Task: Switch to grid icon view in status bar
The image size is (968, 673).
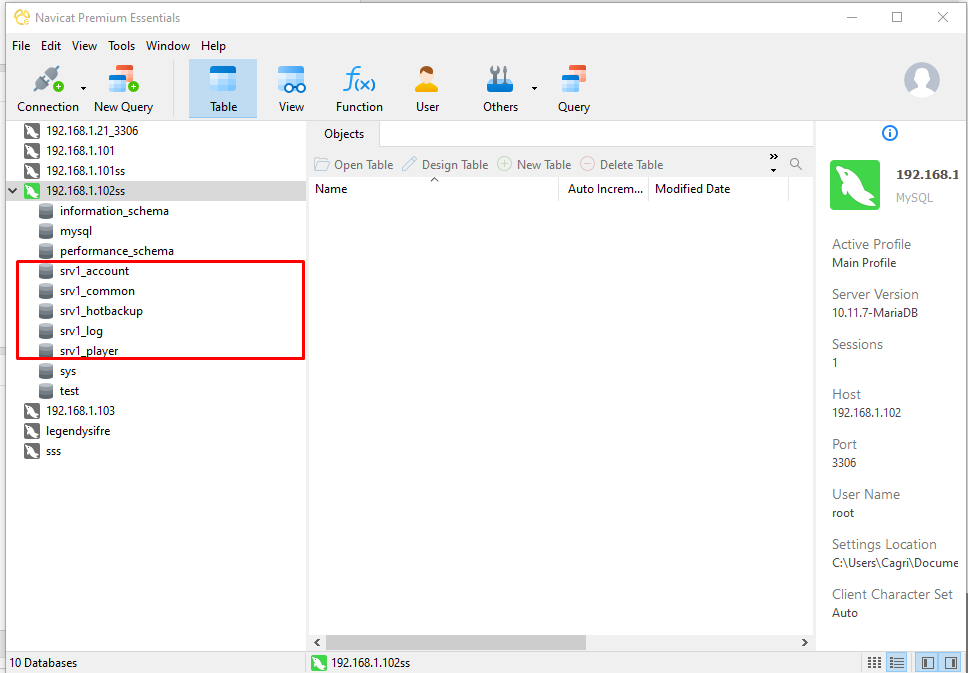Action: click(x=874, y=663)
